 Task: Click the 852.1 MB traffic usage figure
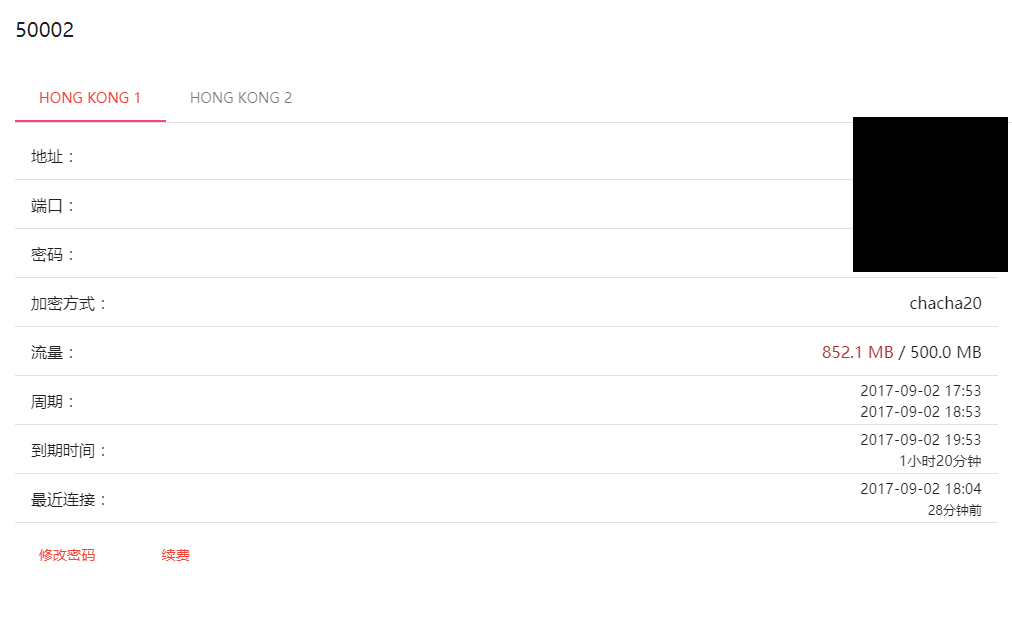[857, 352]
